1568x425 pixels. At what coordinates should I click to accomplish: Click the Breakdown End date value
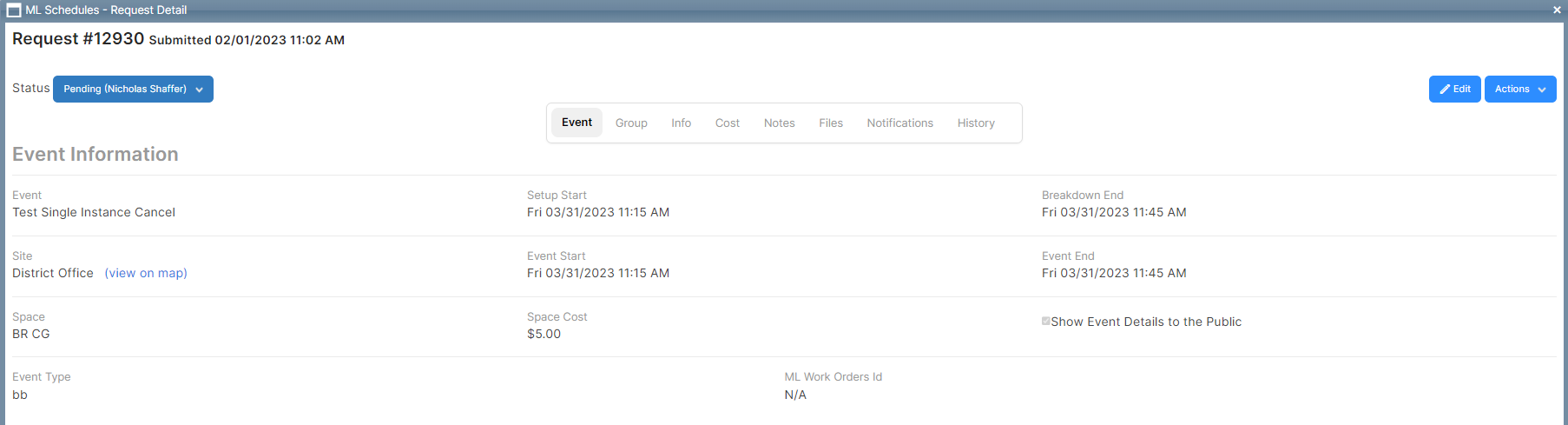1114,212
